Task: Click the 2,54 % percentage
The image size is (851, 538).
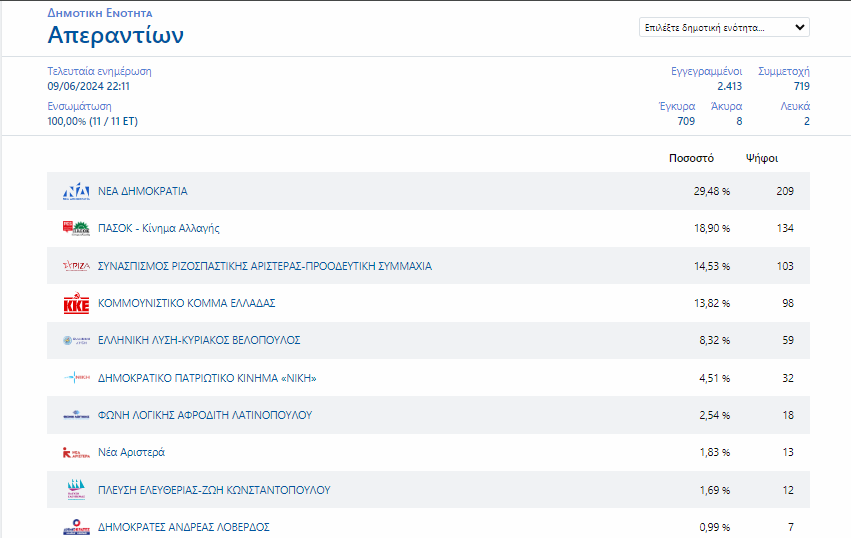Action: click(x=714, y=415)
